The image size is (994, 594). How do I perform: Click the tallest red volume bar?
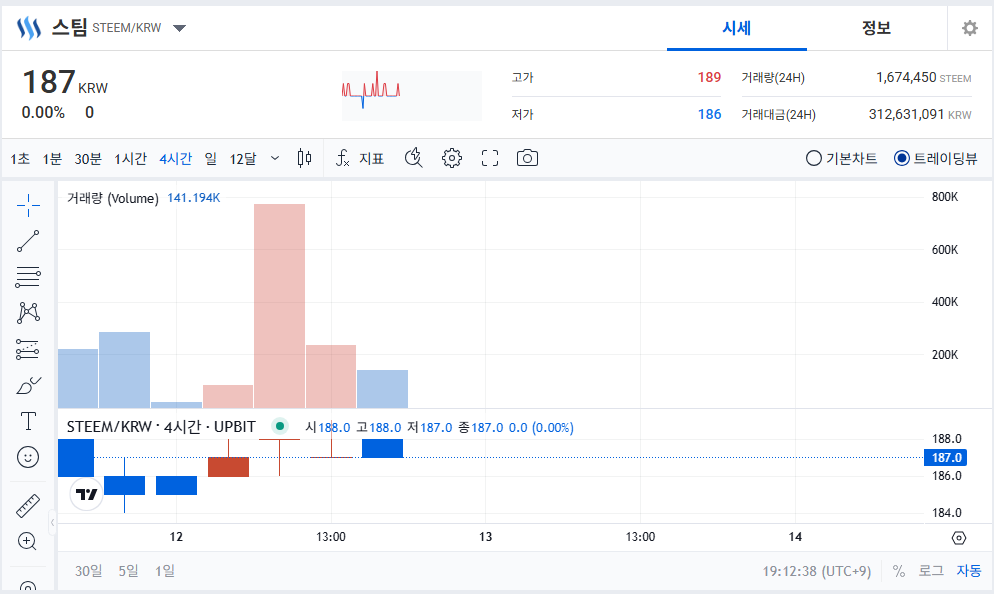click(x=280, y=306)
